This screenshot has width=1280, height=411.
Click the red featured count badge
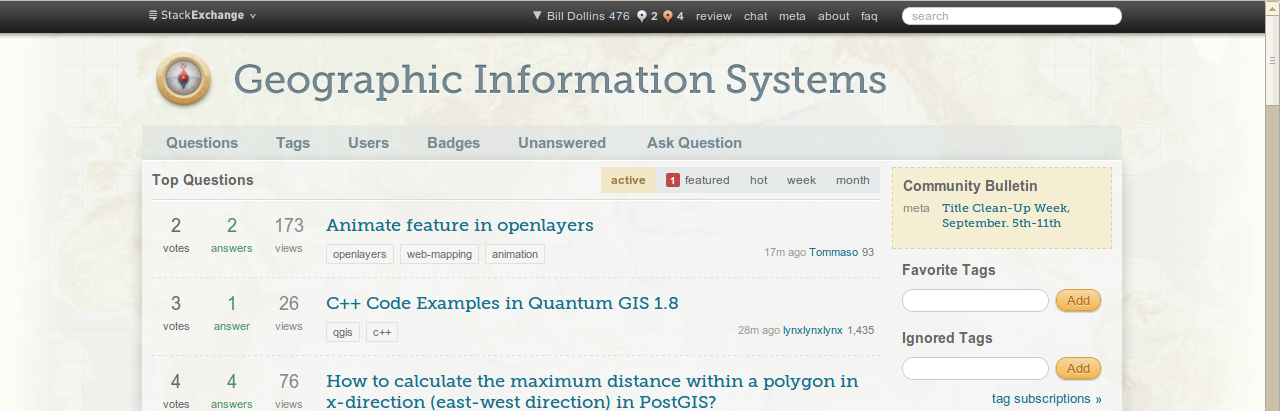(673, 180)
